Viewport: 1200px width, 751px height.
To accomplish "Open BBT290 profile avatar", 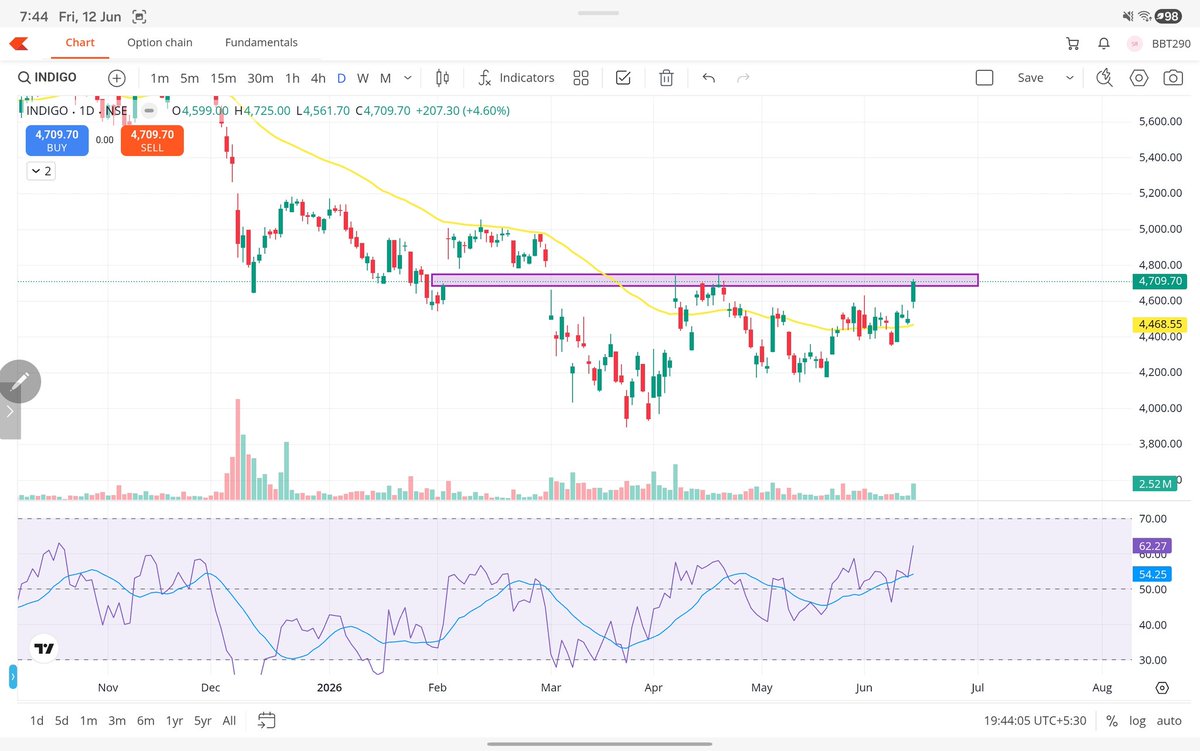I will click(1135, 43).
